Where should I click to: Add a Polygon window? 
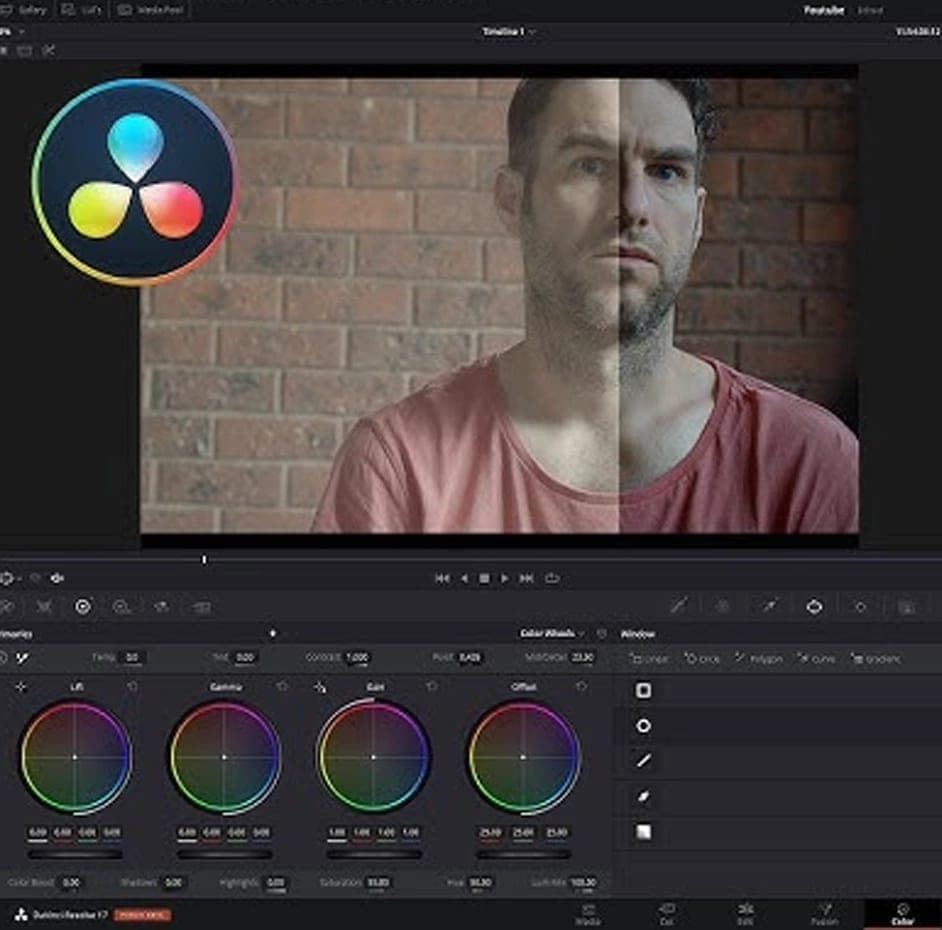click(759, 658)
